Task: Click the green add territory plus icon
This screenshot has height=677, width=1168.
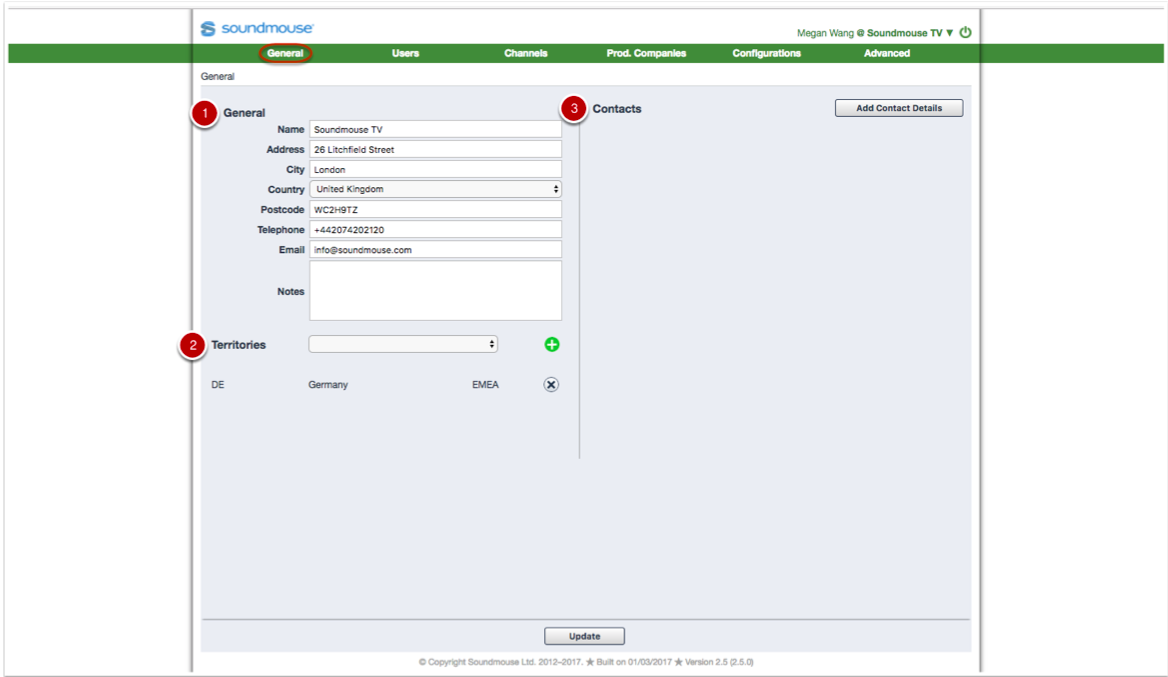Action: click(x=552, y=344)
